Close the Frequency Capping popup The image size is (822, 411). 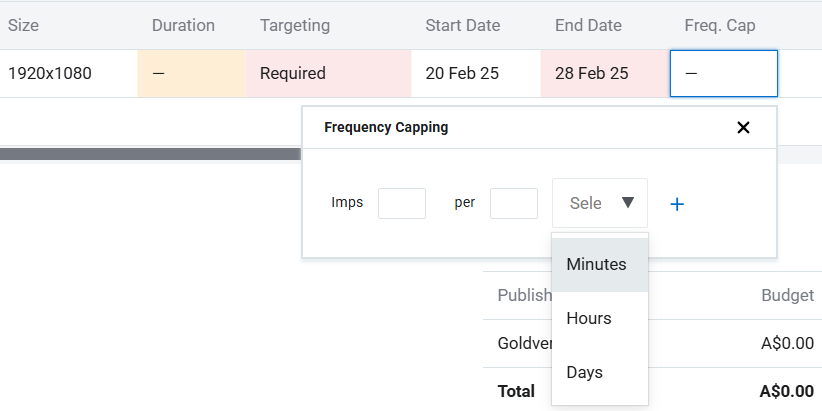743,128
